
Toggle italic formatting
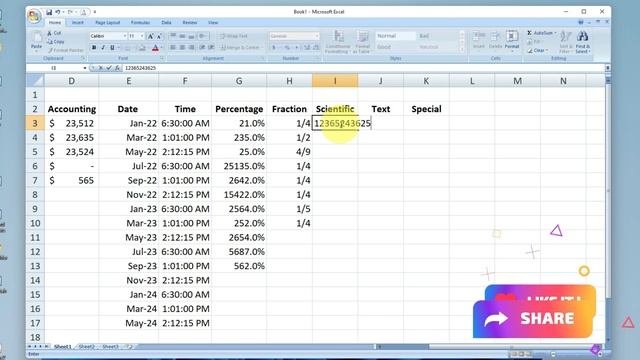(x=103, y=48)
